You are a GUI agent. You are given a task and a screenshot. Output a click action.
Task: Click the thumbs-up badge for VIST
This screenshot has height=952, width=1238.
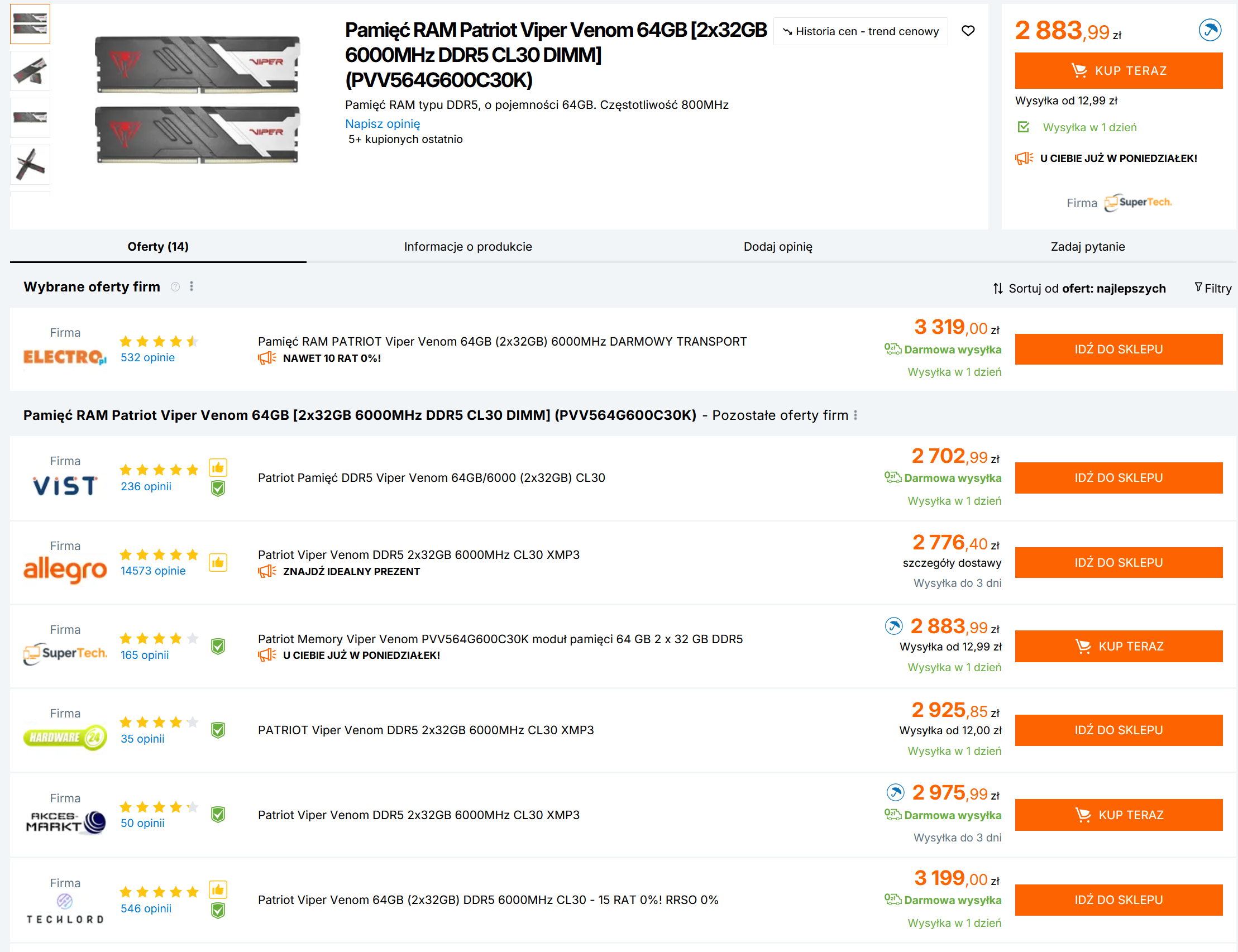218,468
